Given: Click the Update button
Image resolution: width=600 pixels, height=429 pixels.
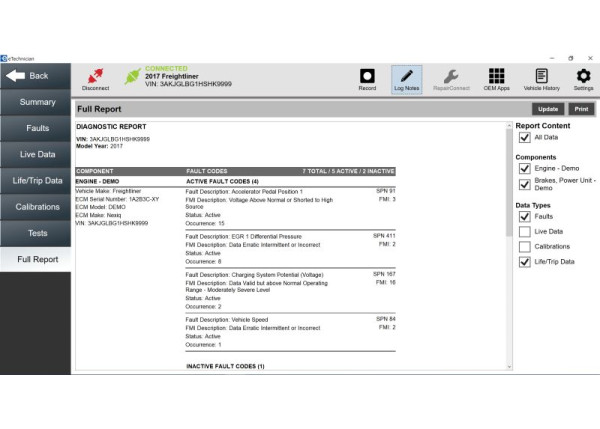Looking at the screenshot, I should [x=547, y=108].
